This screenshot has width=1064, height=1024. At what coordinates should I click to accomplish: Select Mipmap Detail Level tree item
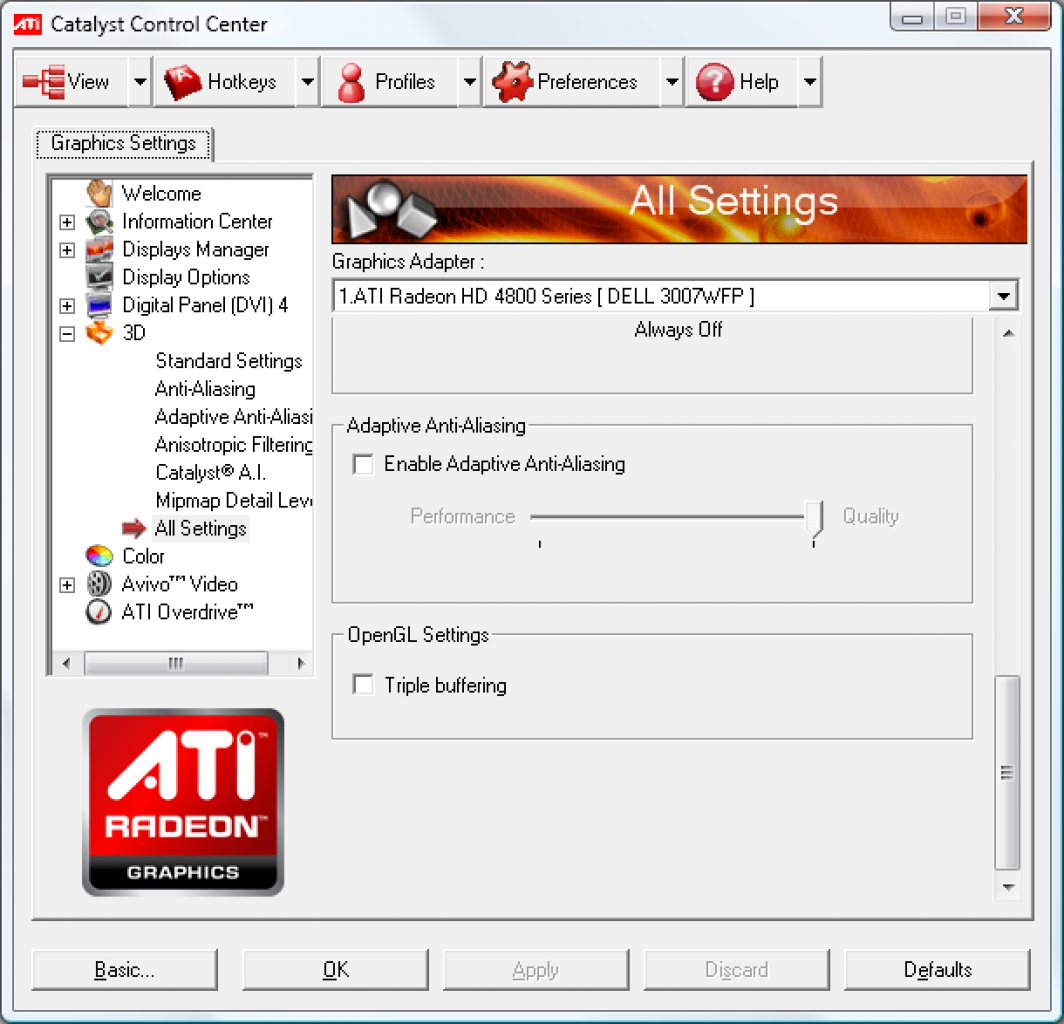click(233, 500)
